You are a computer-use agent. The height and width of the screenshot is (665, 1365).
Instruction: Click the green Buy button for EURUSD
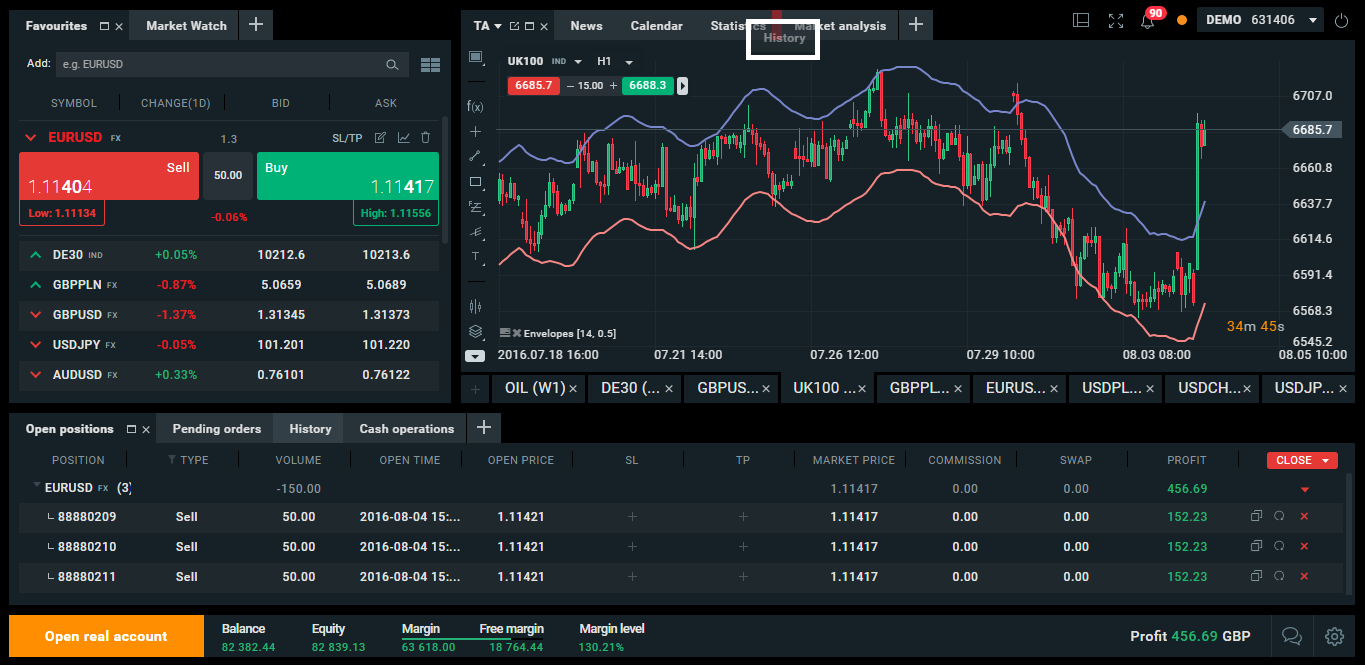tap(347, 178)
